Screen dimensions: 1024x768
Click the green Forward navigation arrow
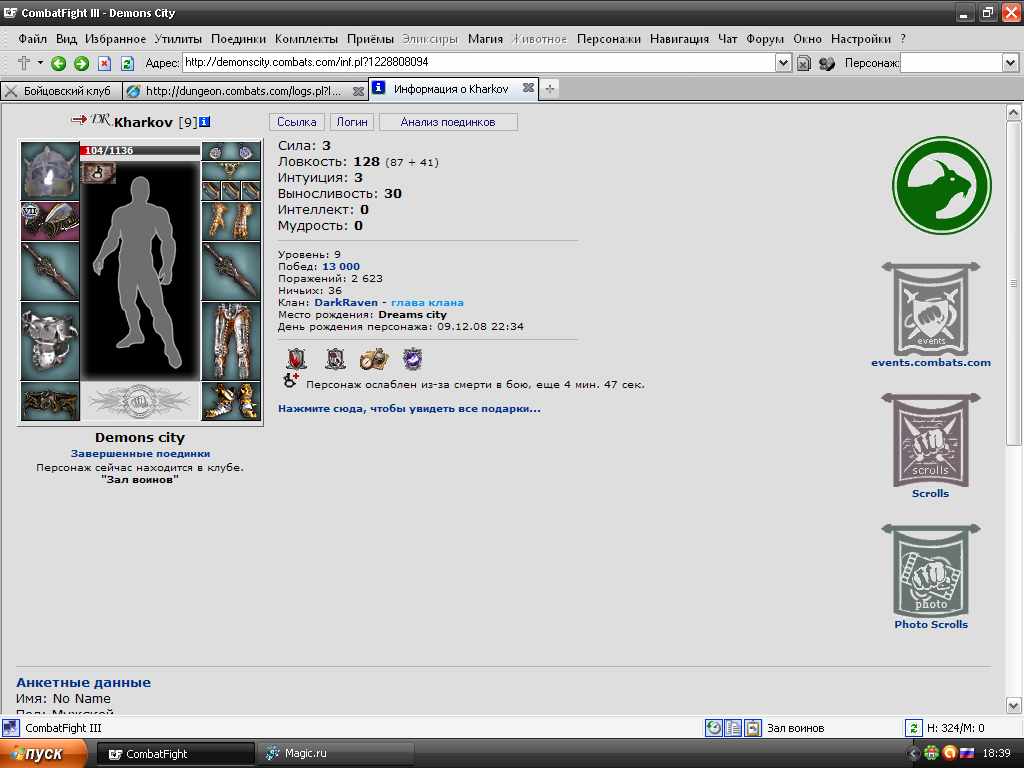(x=82, y=63)
